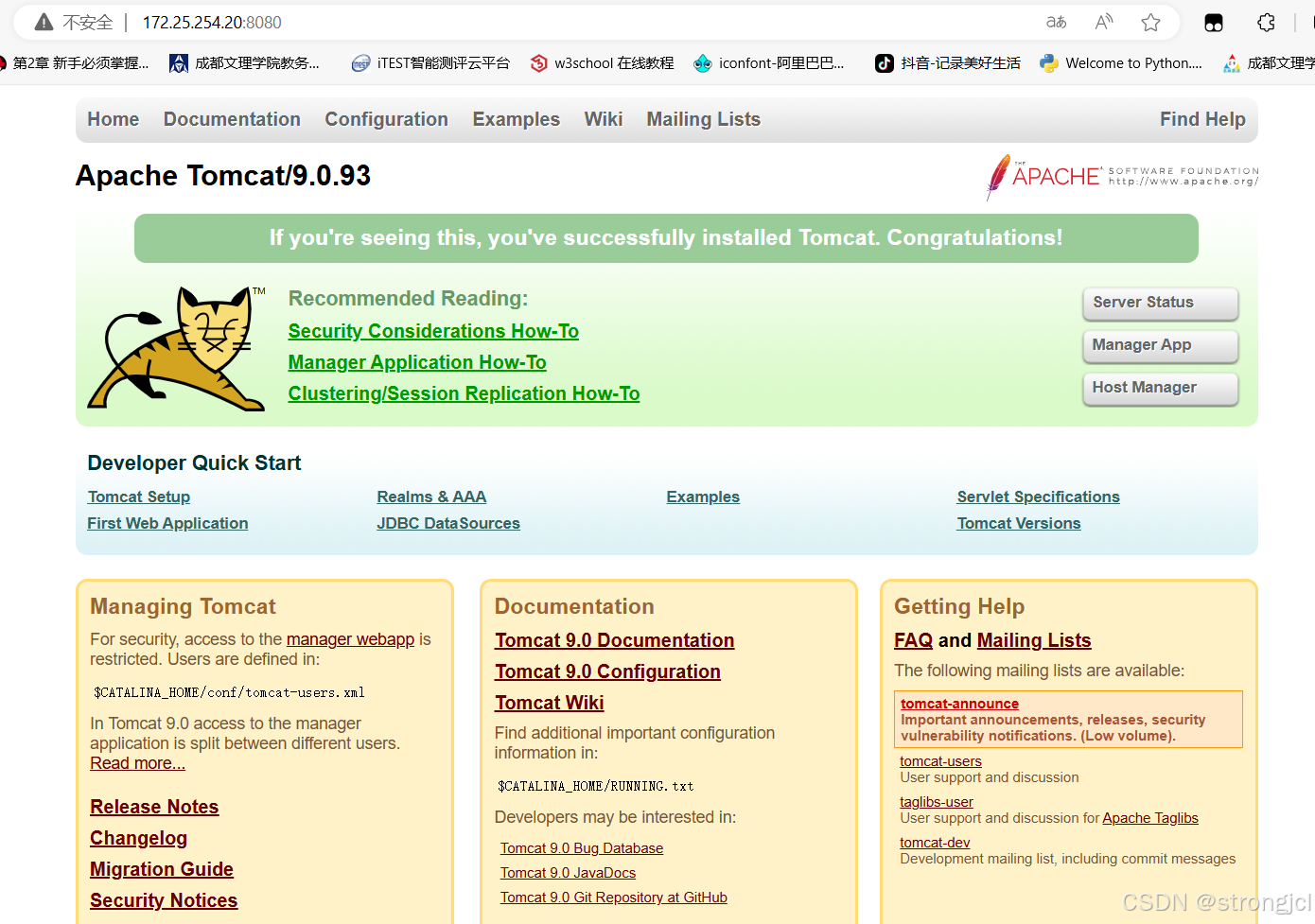Open Manager Application How-To link
Viewport: 1315px width, 924px height.
pos(417,362)
